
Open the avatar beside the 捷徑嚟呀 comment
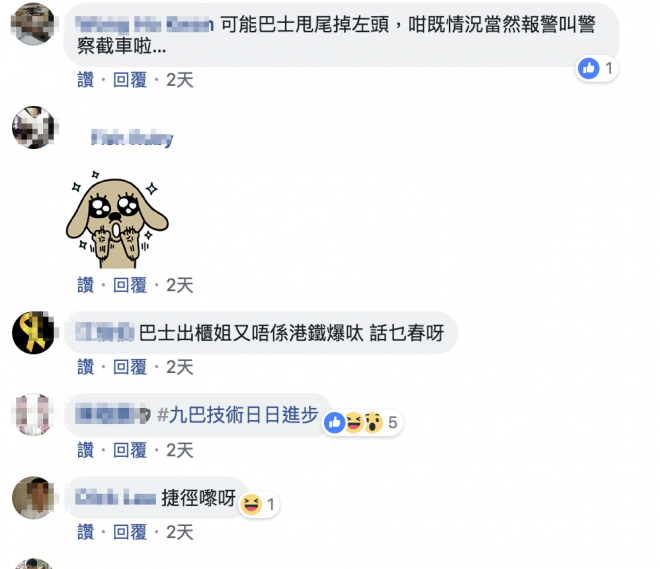click(33, 497)
